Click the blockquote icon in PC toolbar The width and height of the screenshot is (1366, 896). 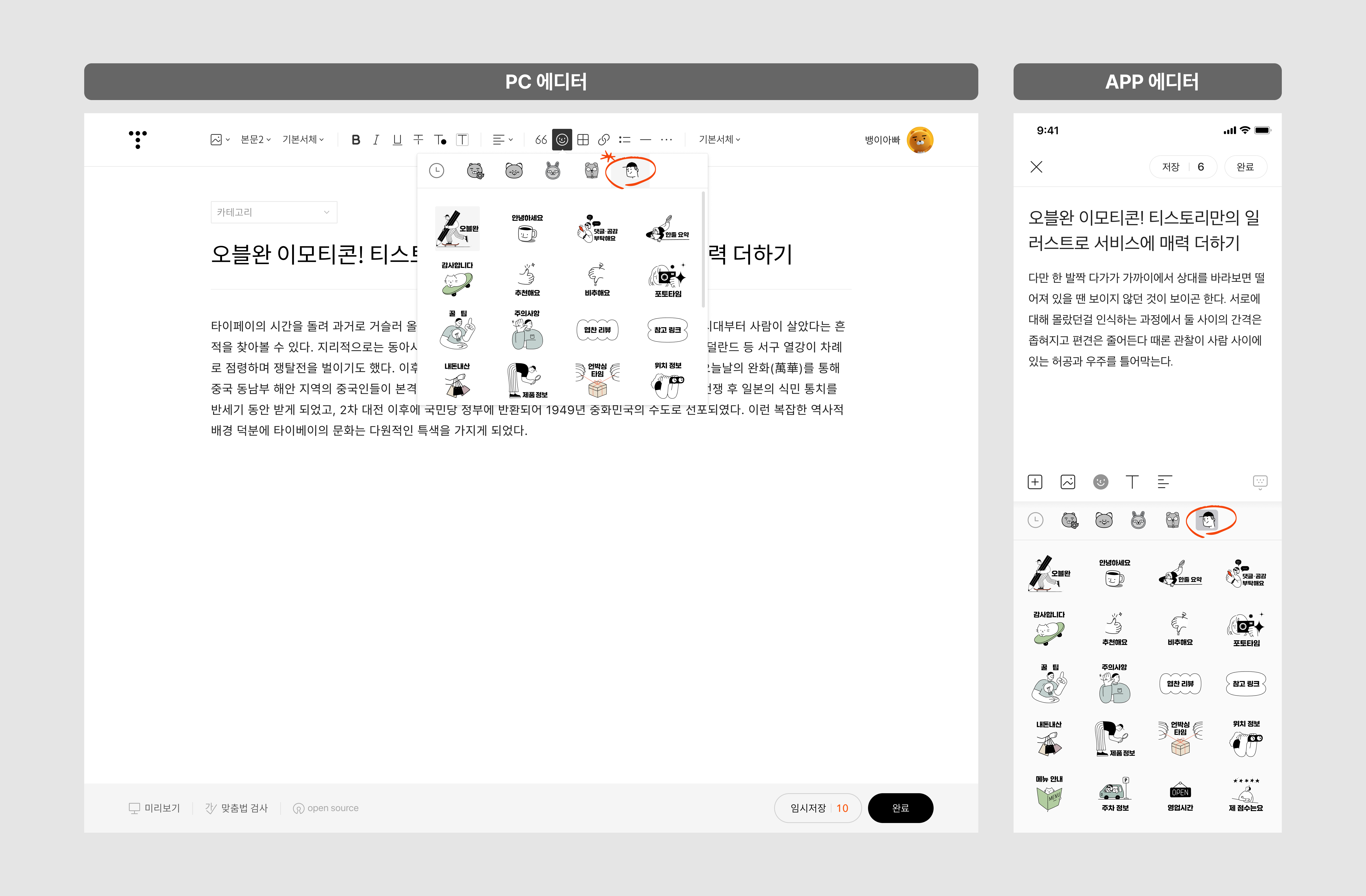(x=541, y=139)
